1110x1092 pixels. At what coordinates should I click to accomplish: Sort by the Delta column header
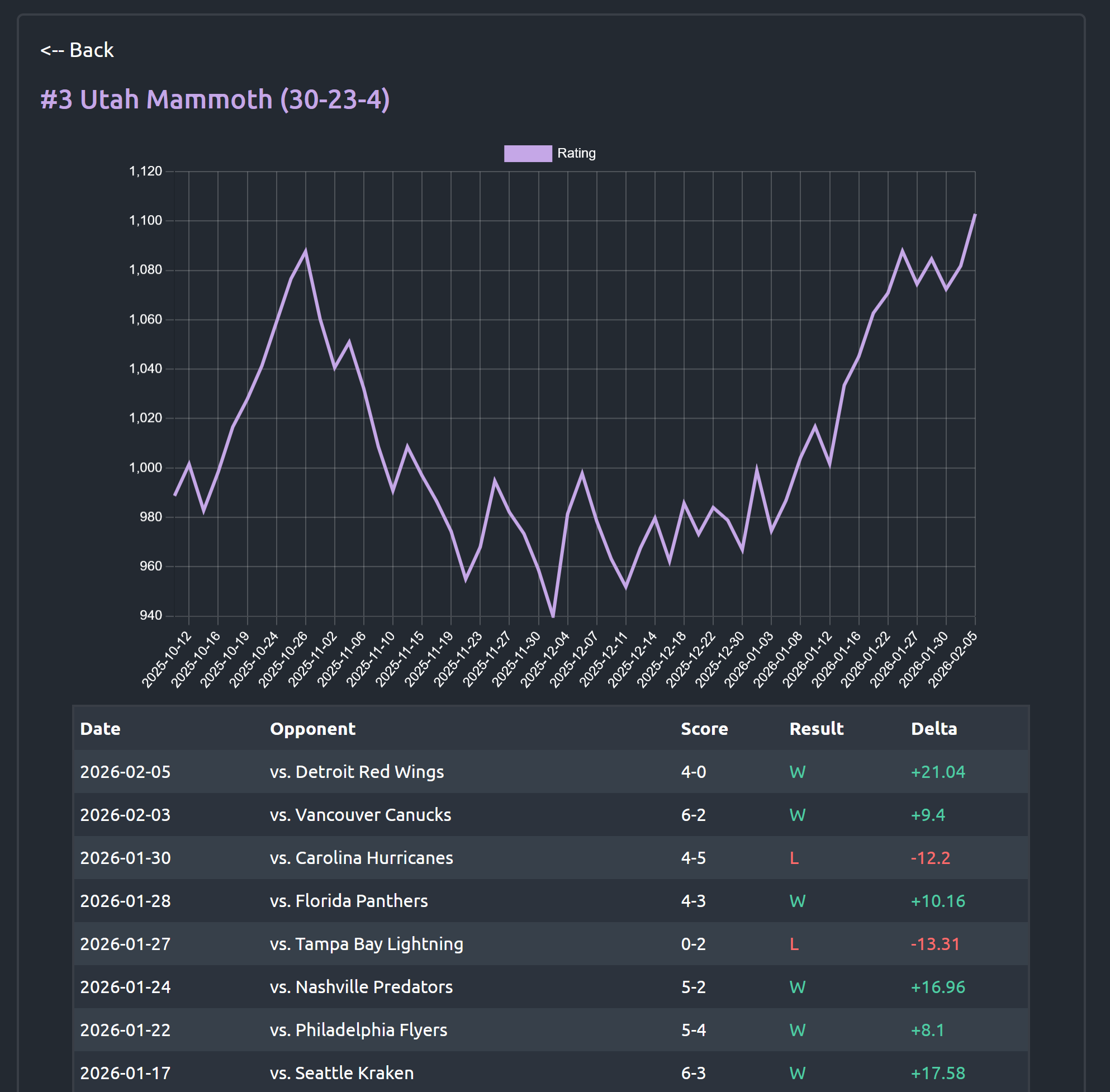pyautogui.click(x=934, y=729)
